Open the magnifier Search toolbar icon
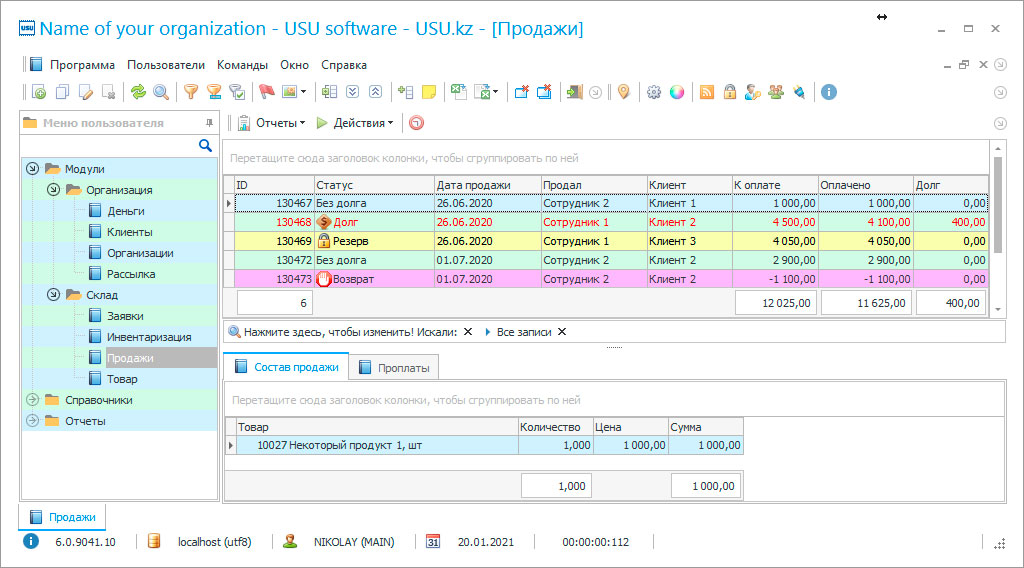Viewport: 1024px width, 568px height. (x=161, y=92)
